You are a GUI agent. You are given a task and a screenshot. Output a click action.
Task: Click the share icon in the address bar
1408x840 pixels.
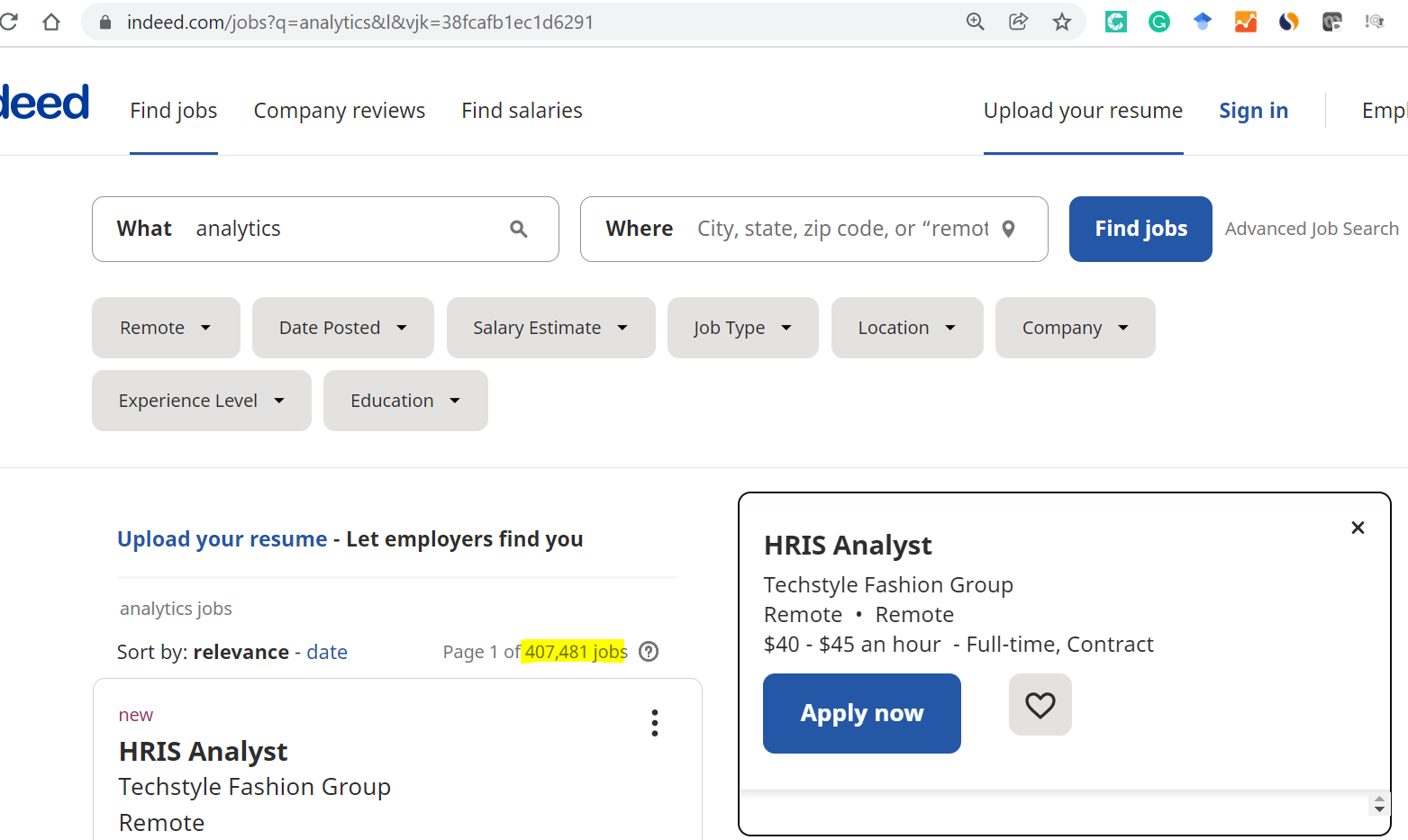[x=1018, y=21]
